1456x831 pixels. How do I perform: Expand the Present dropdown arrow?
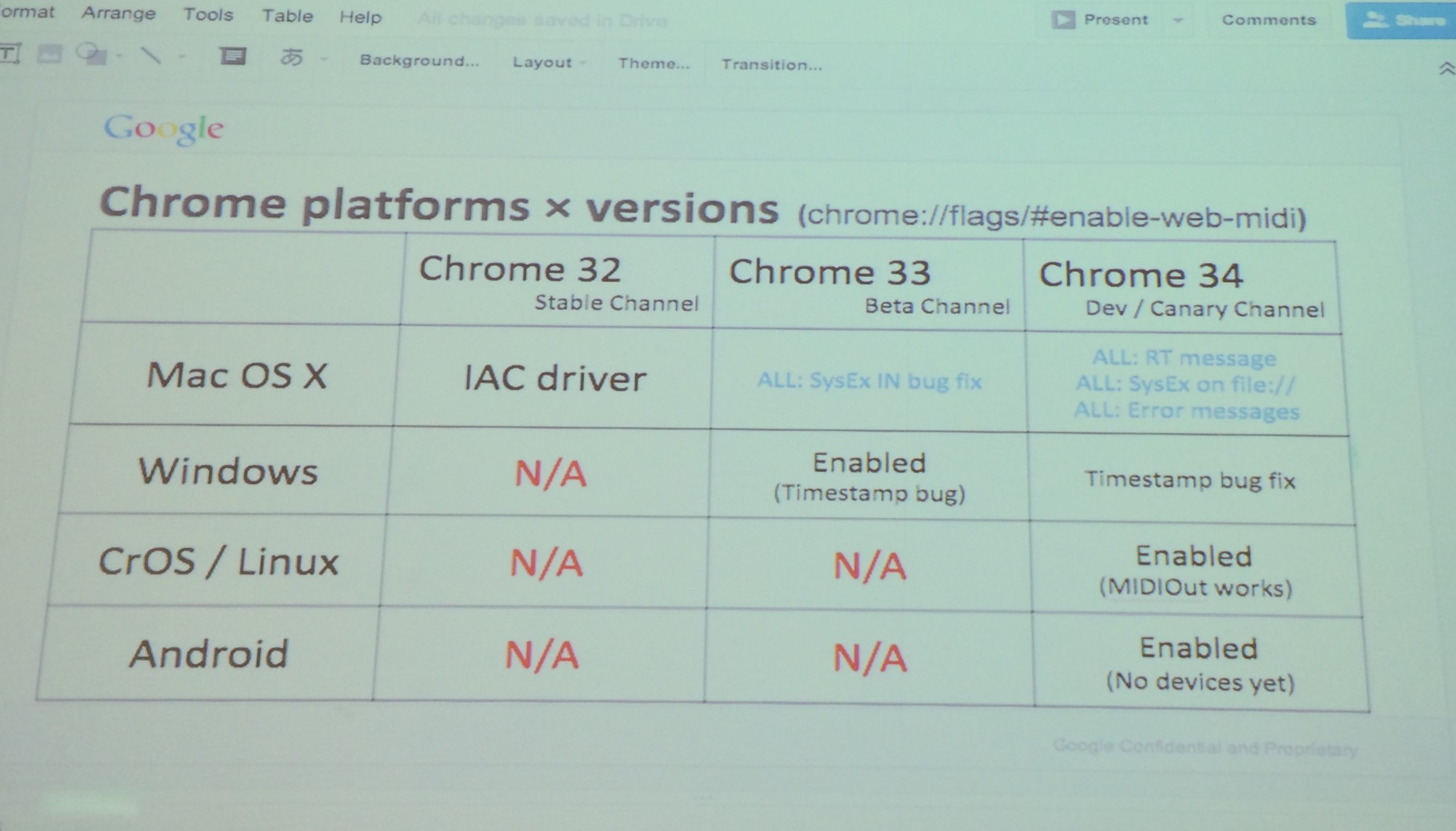[x=1177, y=21]
